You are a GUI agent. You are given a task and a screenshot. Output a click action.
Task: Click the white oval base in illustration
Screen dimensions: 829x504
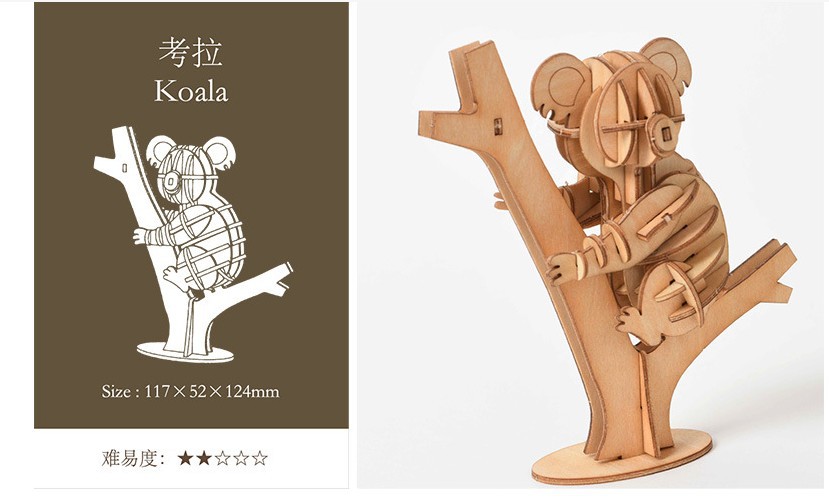[x=185, y=352]
